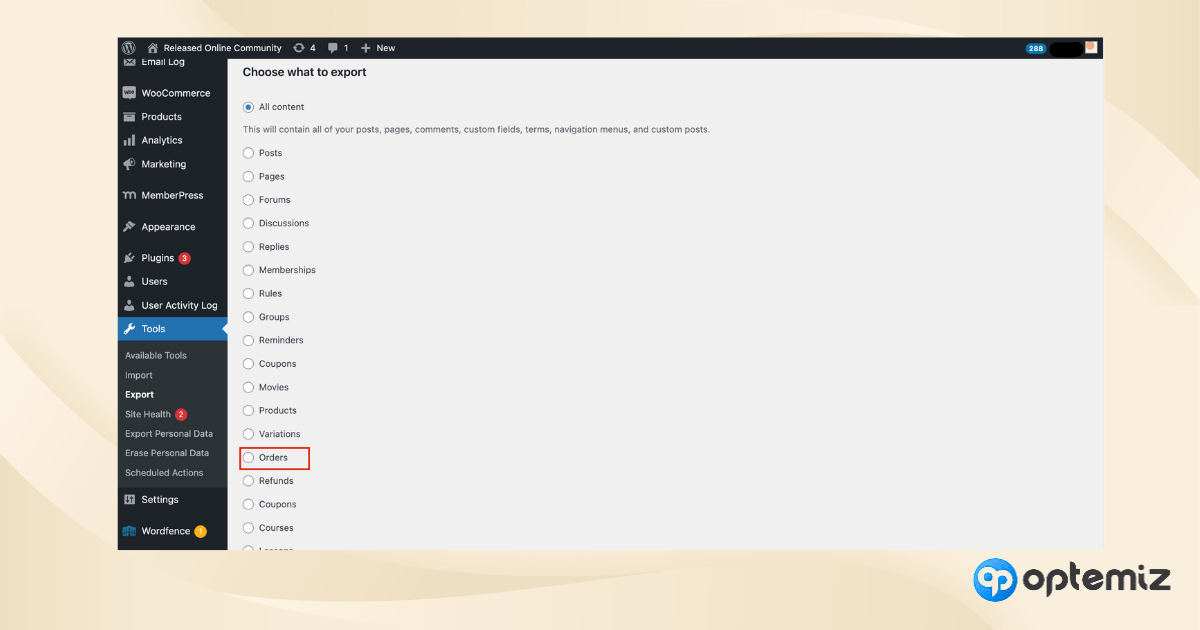The image size is (1200, 630).
Task: Open Site Health submenu link
Action: (x=148, y=414)
